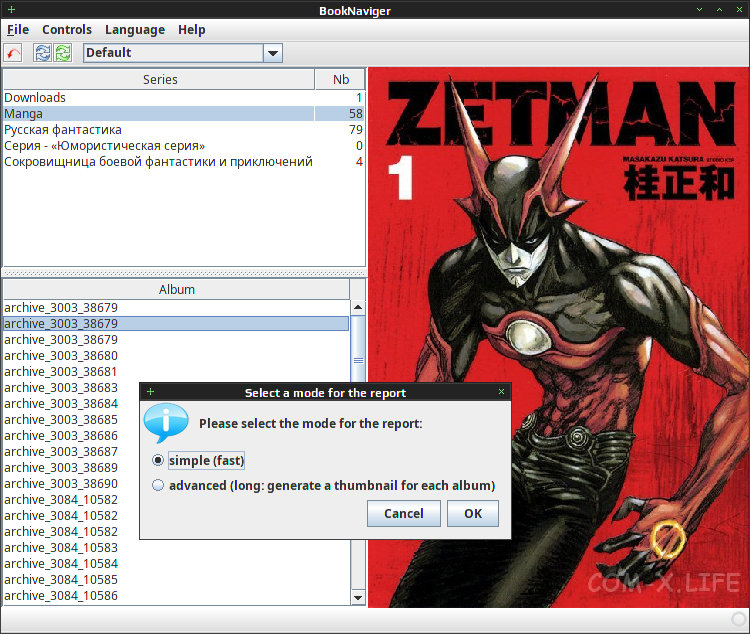Close the 'Select a mode for the report' dialog
The image size is (750, 634).
[x=501, y=391]
